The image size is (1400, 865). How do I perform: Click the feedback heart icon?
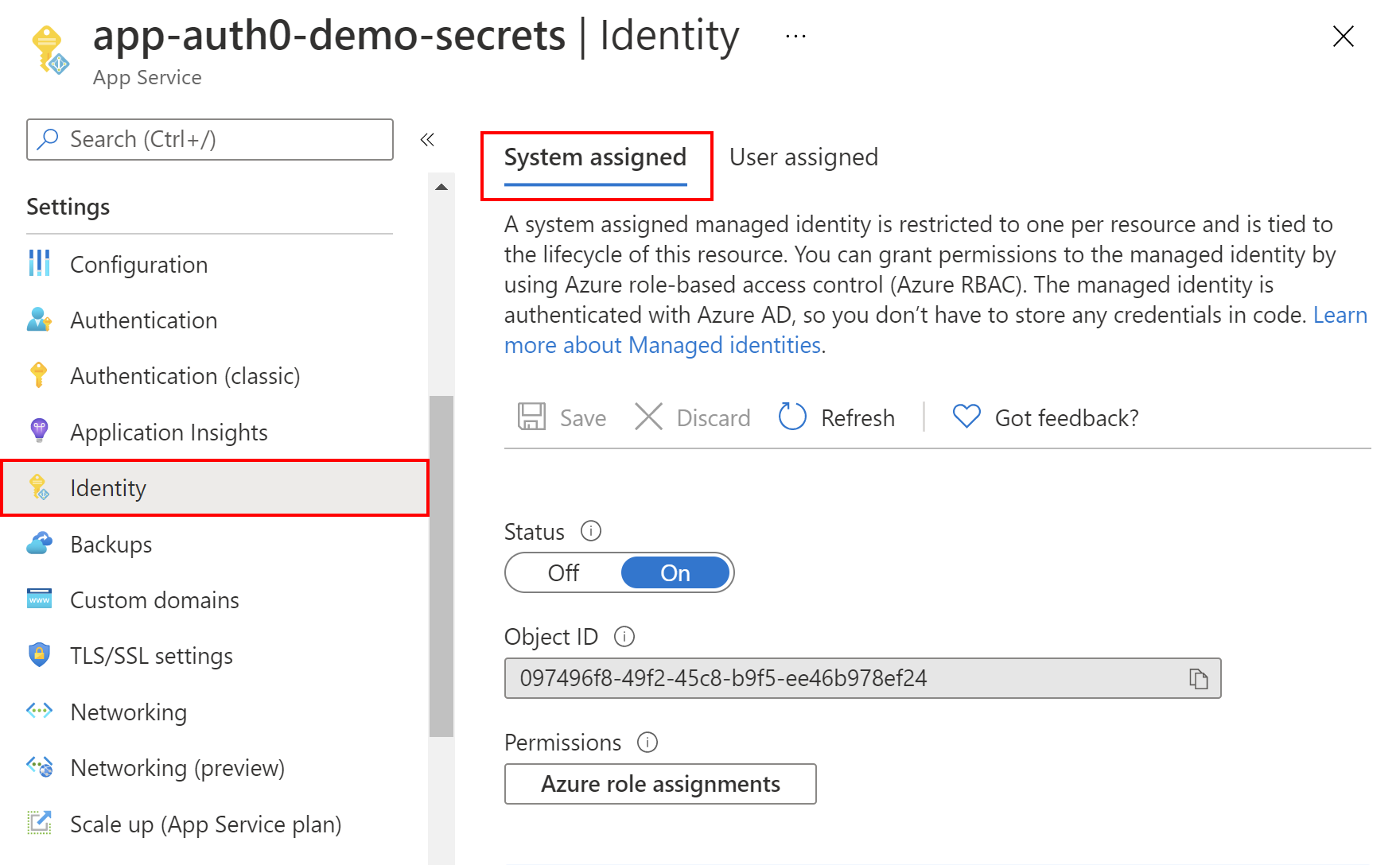966,417
